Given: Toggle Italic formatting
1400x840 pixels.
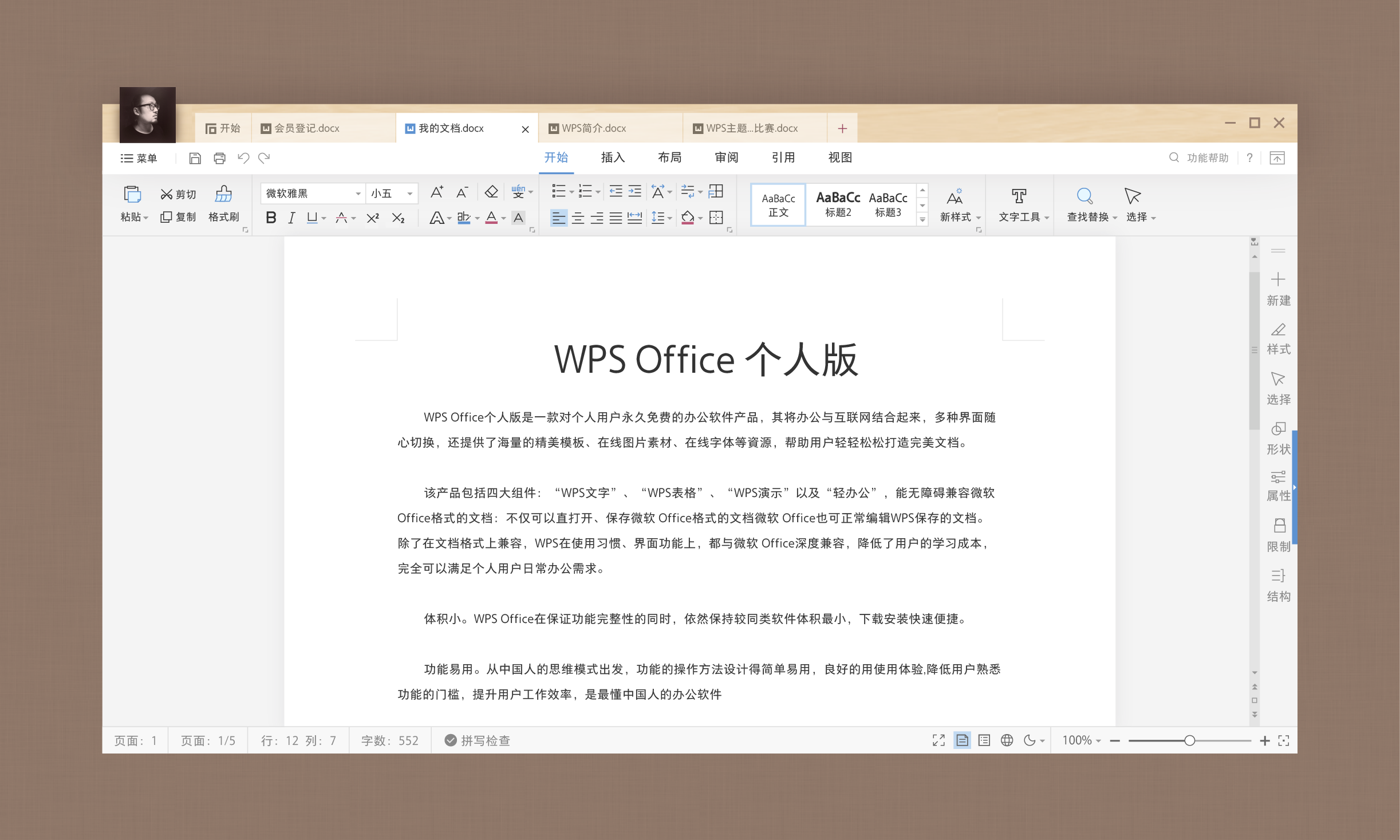Looking at the screenshot, I should coord(291,218).
